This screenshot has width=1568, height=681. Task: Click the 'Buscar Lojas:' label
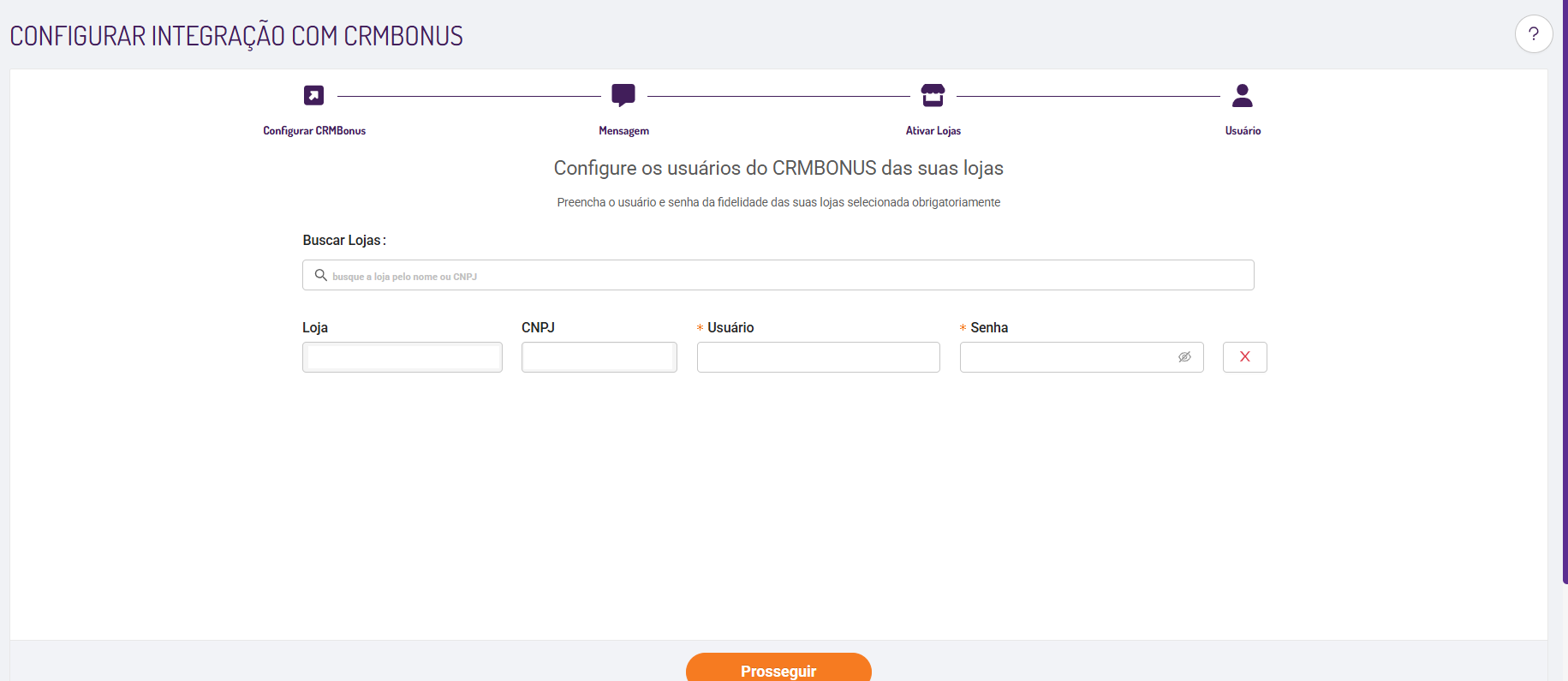tap(344, 241)
